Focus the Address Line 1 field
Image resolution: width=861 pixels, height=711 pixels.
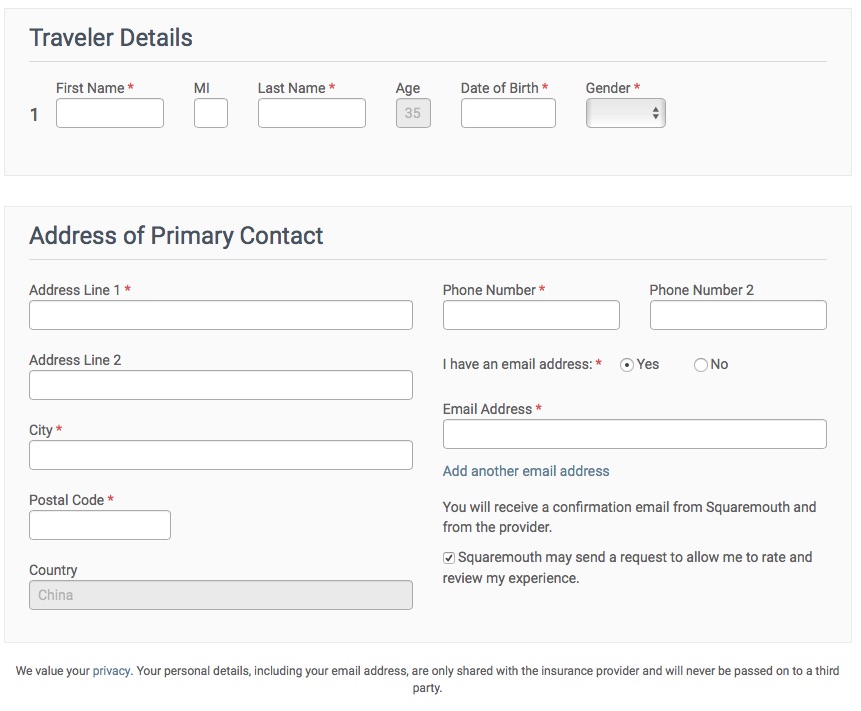point(221,315)
